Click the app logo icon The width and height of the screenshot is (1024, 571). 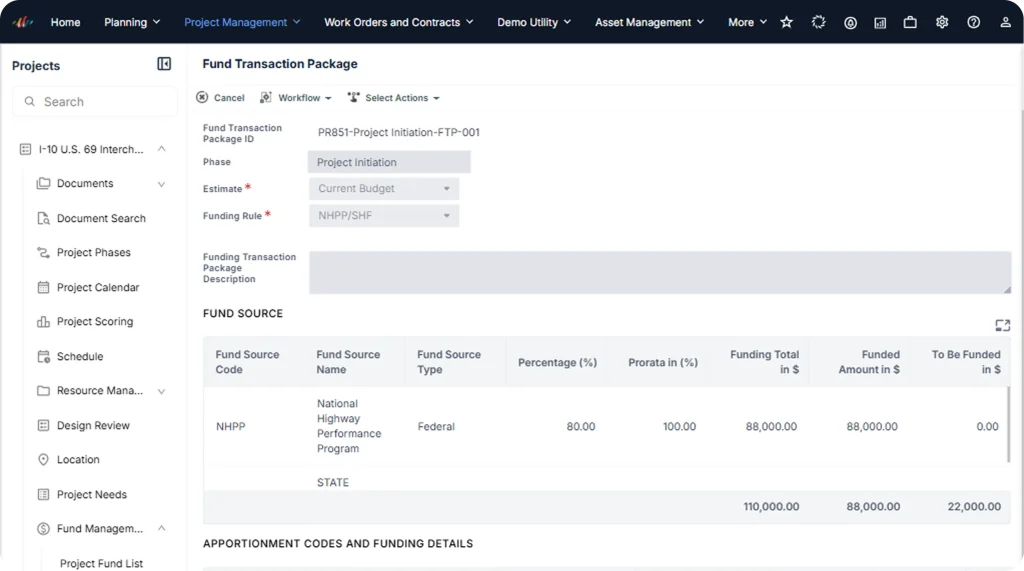click(22, 22)
